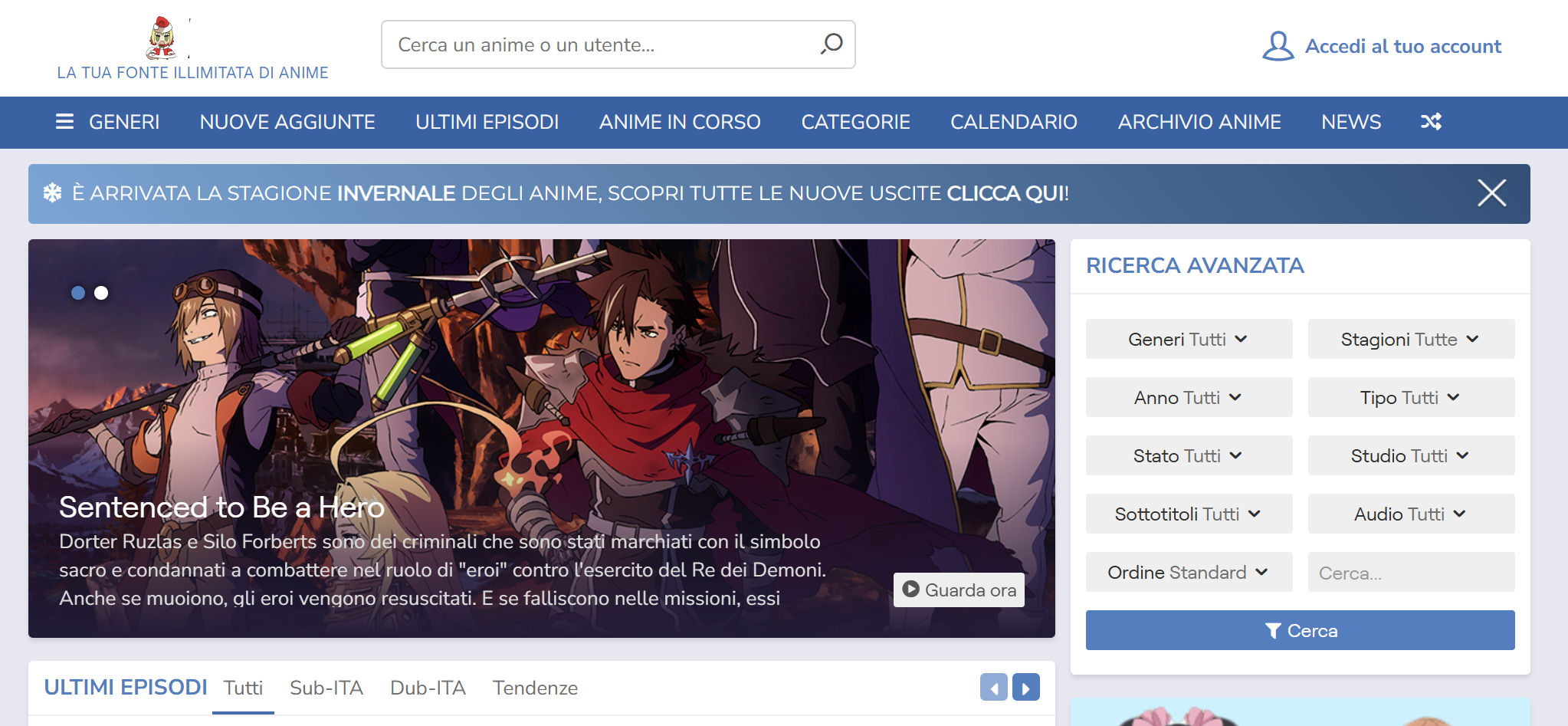Open the Audio Tutti dropdown

pos(1411,514)
